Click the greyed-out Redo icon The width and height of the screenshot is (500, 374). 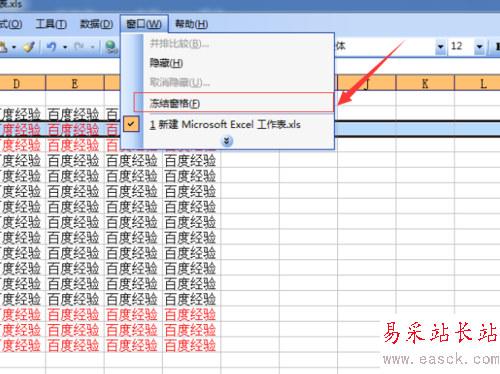tap(79, 47)
